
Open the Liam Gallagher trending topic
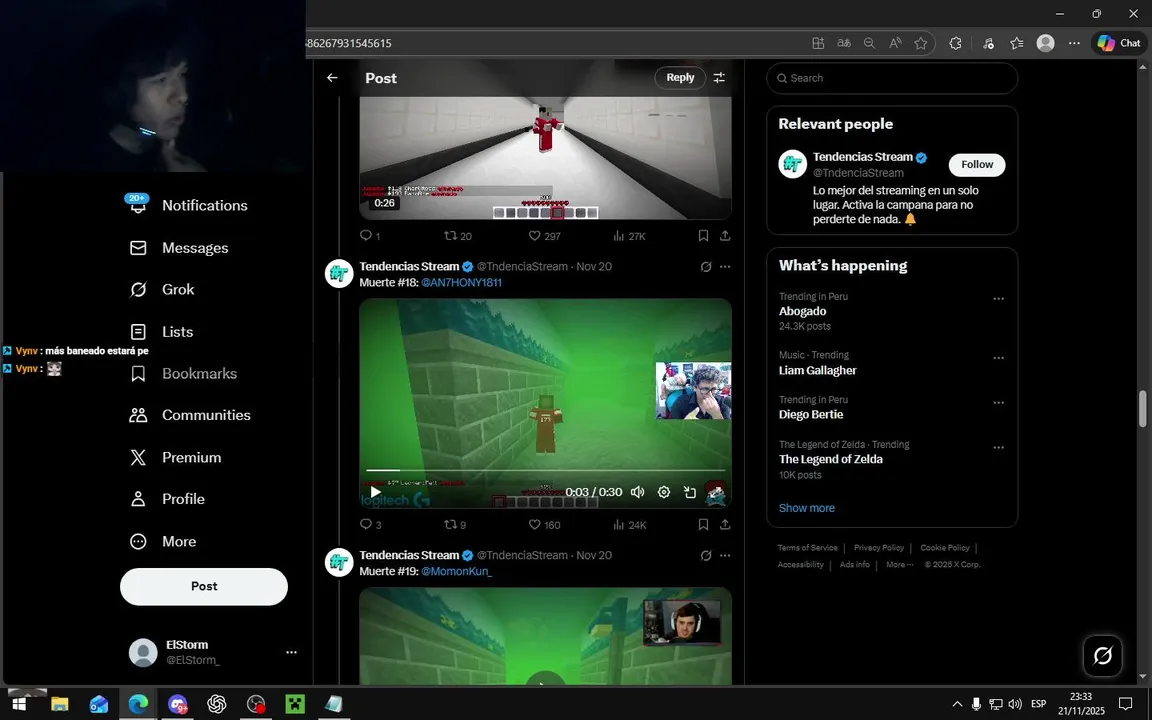coord(817,370)
